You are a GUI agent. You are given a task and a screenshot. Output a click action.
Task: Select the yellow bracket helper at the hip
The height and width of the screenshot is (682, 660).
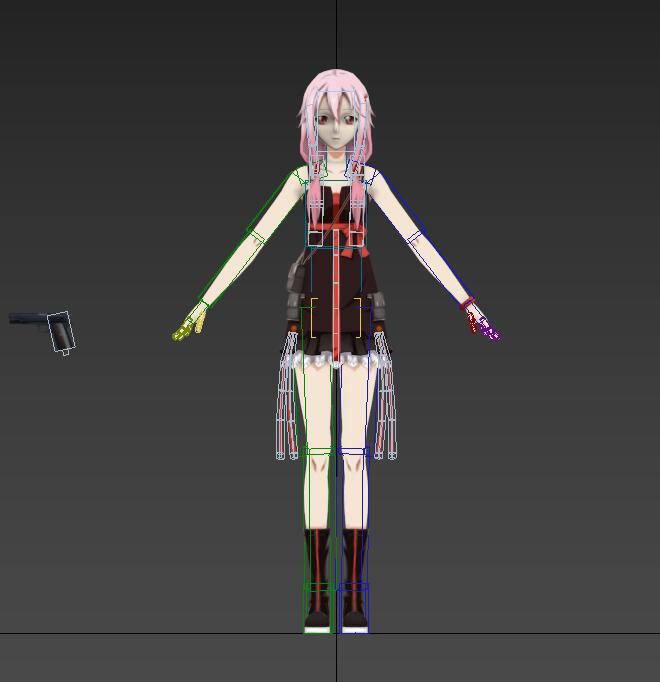[x=312, y=317]
